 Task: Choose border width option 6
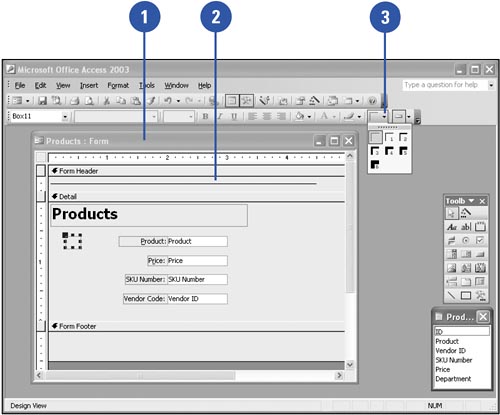click(x=375, y=165)
